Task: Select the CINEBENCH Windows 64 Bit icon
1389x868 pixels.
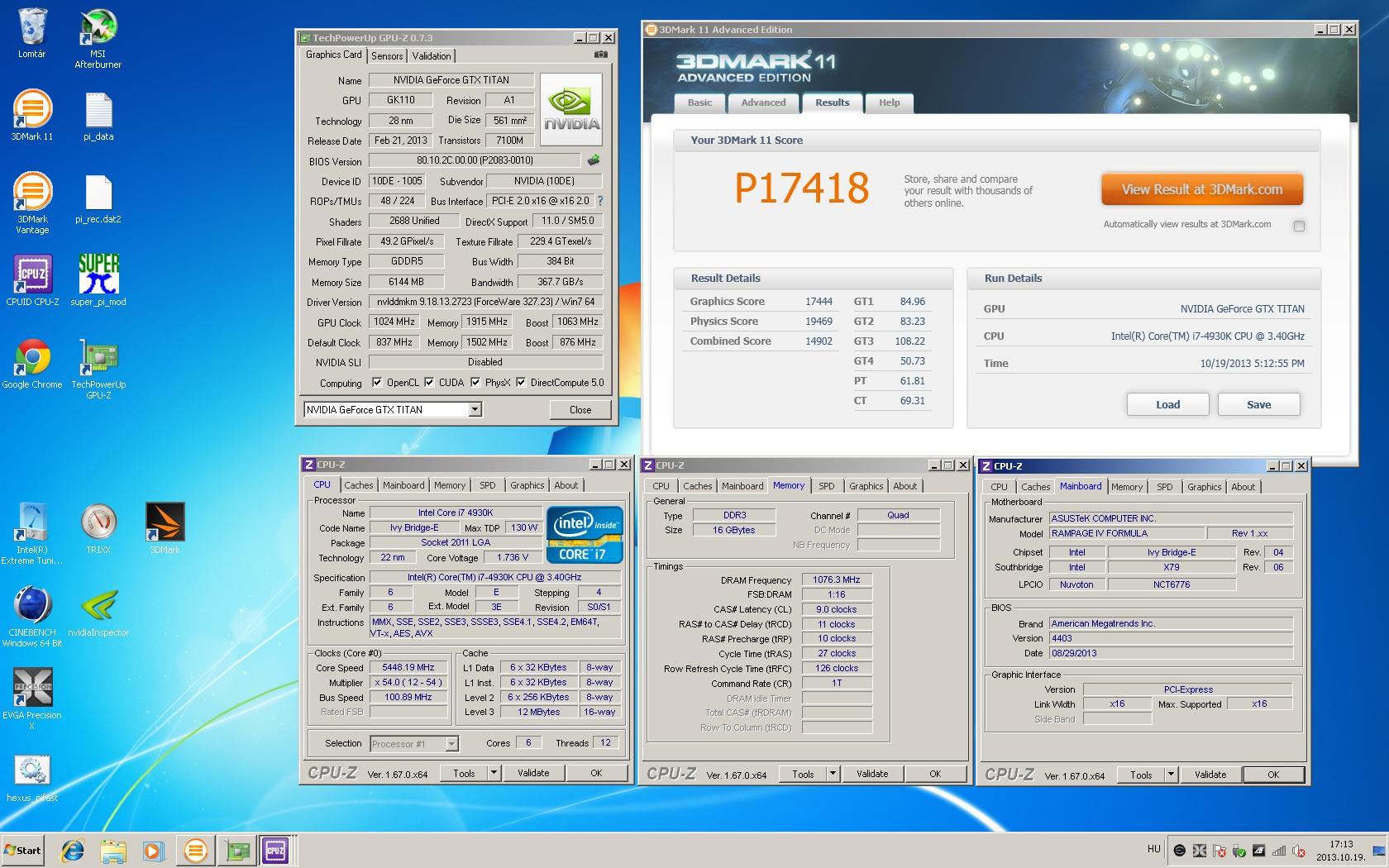Action: pos(32,617)
